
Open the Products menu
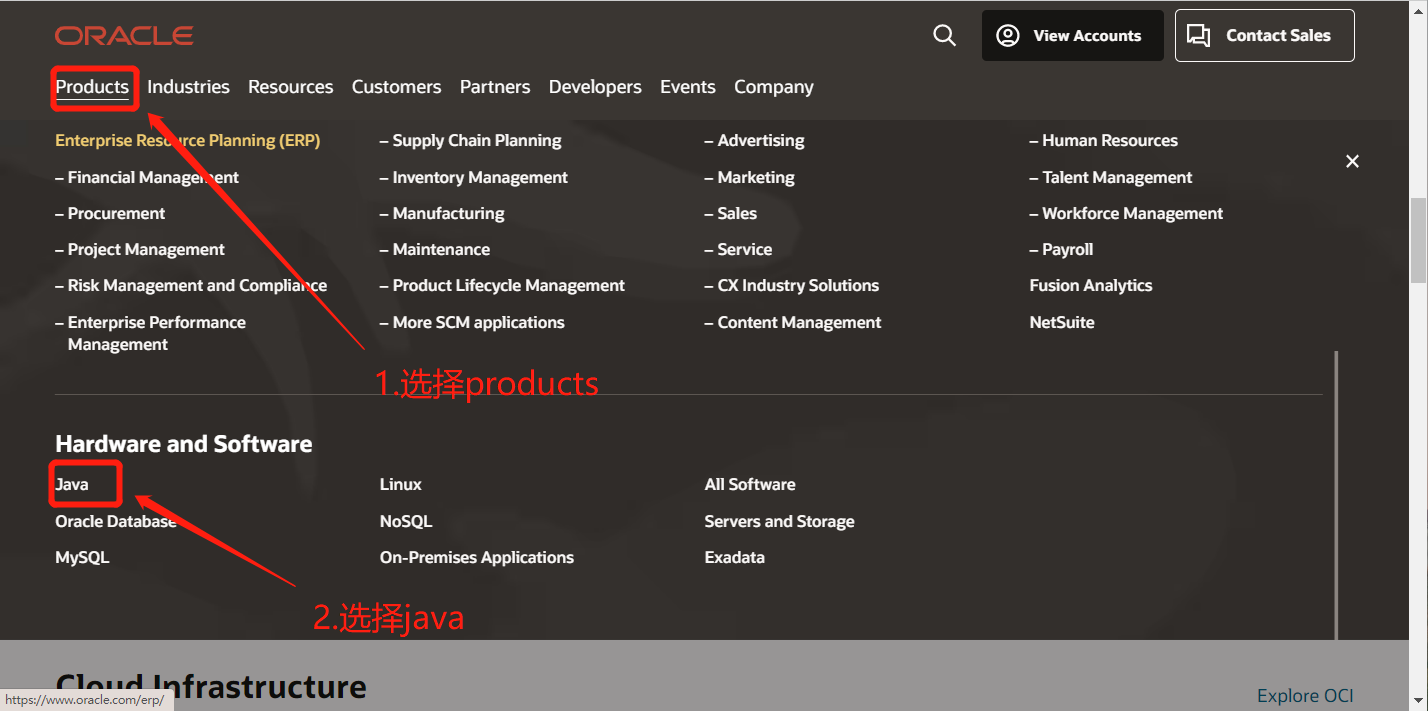pyautogui.click(x=92, y=87)
